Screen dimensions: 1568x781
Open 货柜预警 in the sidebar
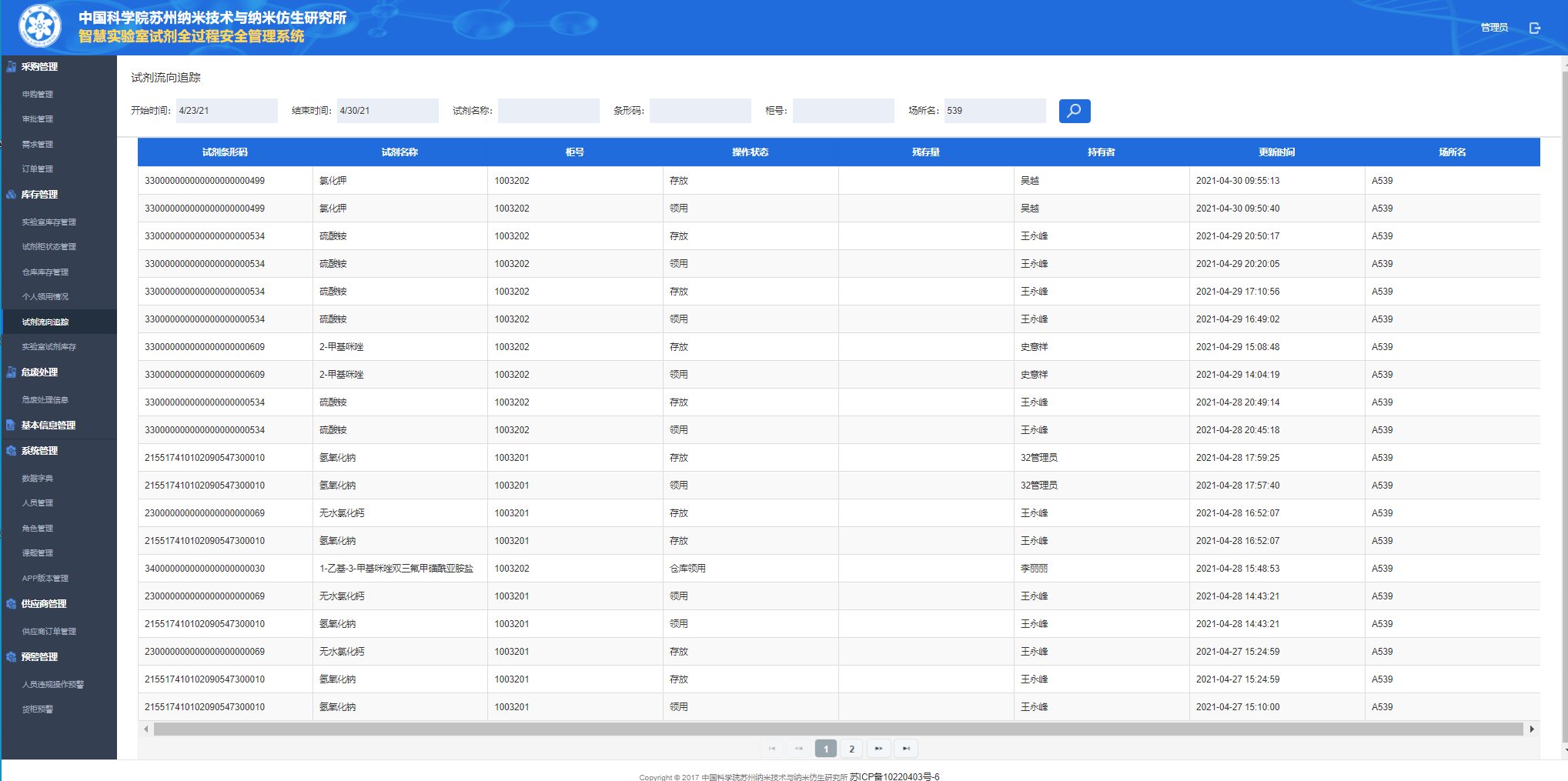pos(38,709)
